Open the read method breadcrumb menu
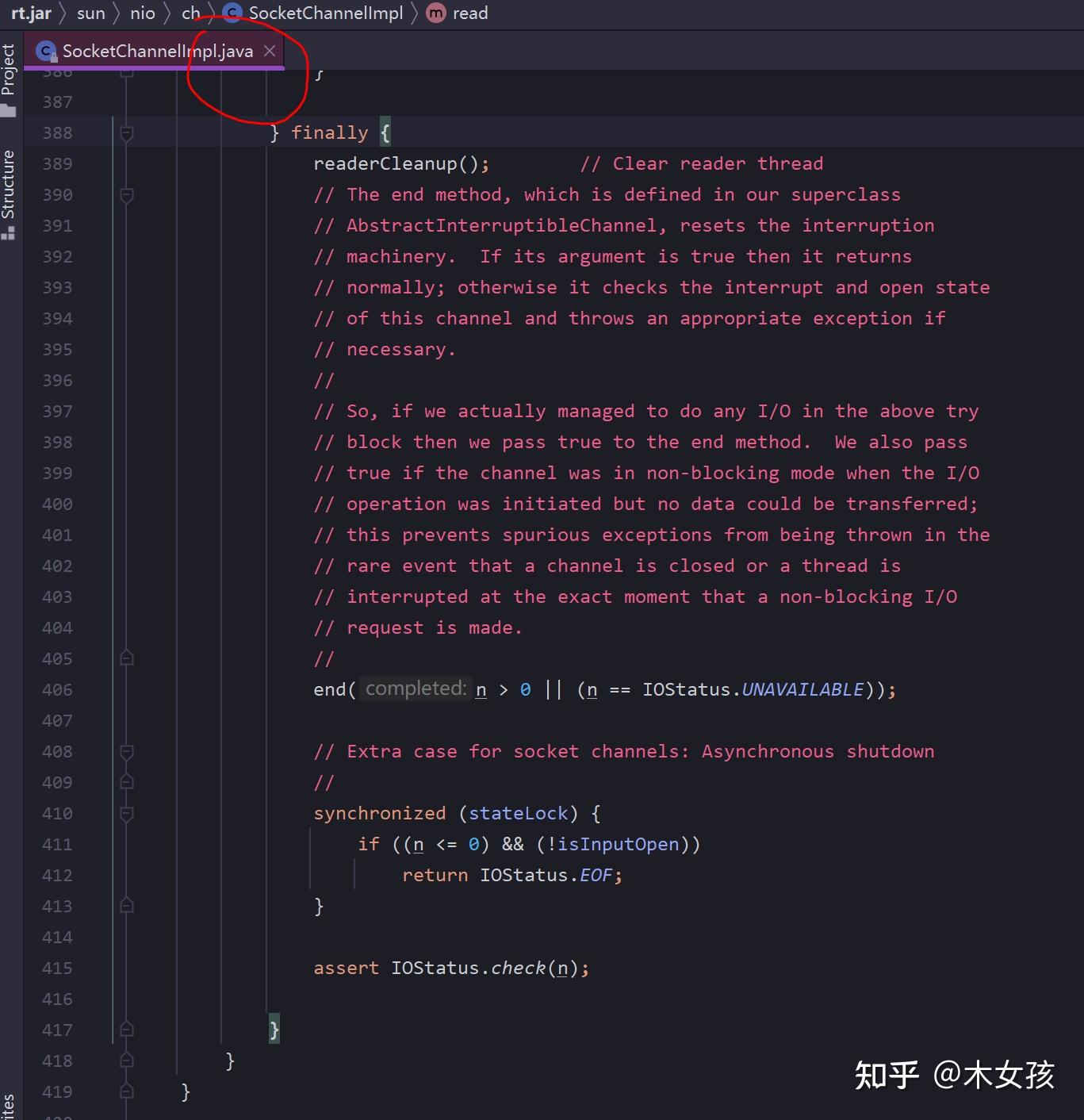This screenshot has width=1084, height=1120. click(x=470, y=13)
